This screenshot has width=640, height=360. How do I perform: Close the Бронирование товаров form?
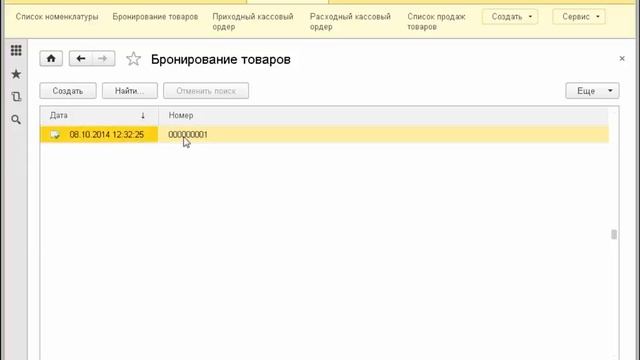[622, 59]
